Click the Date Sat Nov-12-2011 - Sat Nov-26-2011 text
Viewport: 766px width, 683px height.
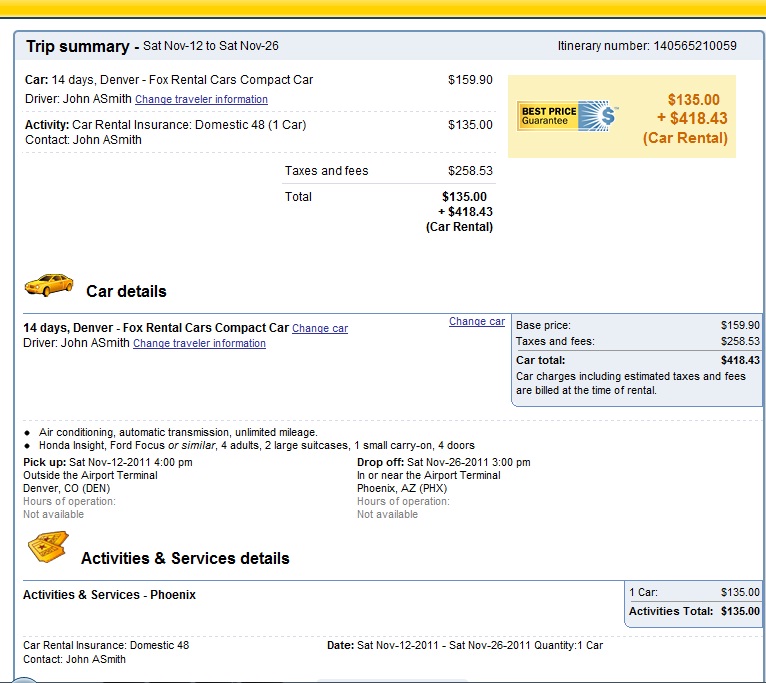click(428, 645)
